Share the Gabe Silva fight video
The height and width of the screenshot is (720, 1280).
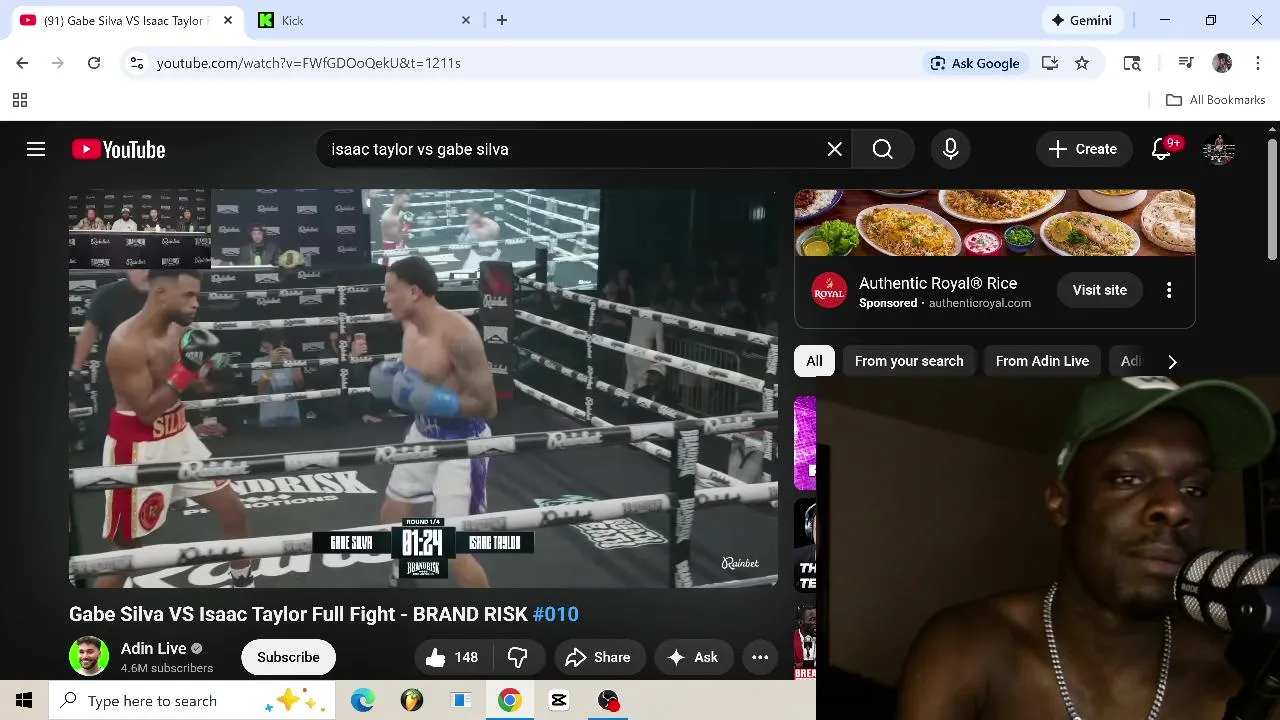point(598,657)
